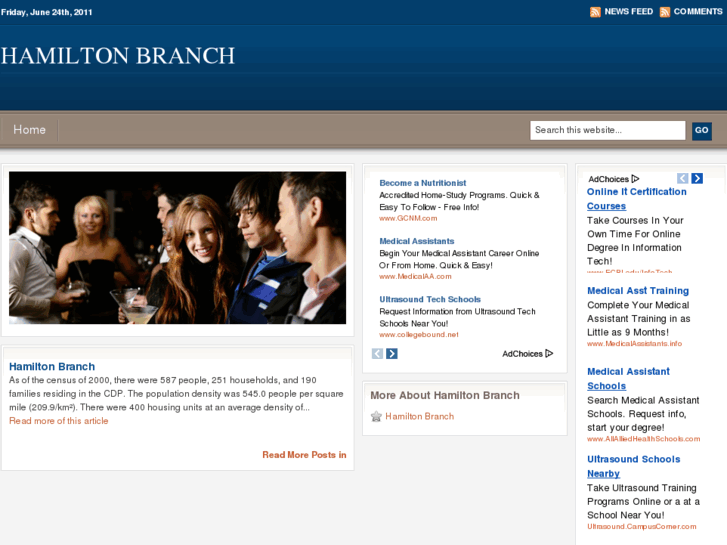This screenshot has width=727, height=545.
Task: Select the Home menu item
Action: click(29, 130)
